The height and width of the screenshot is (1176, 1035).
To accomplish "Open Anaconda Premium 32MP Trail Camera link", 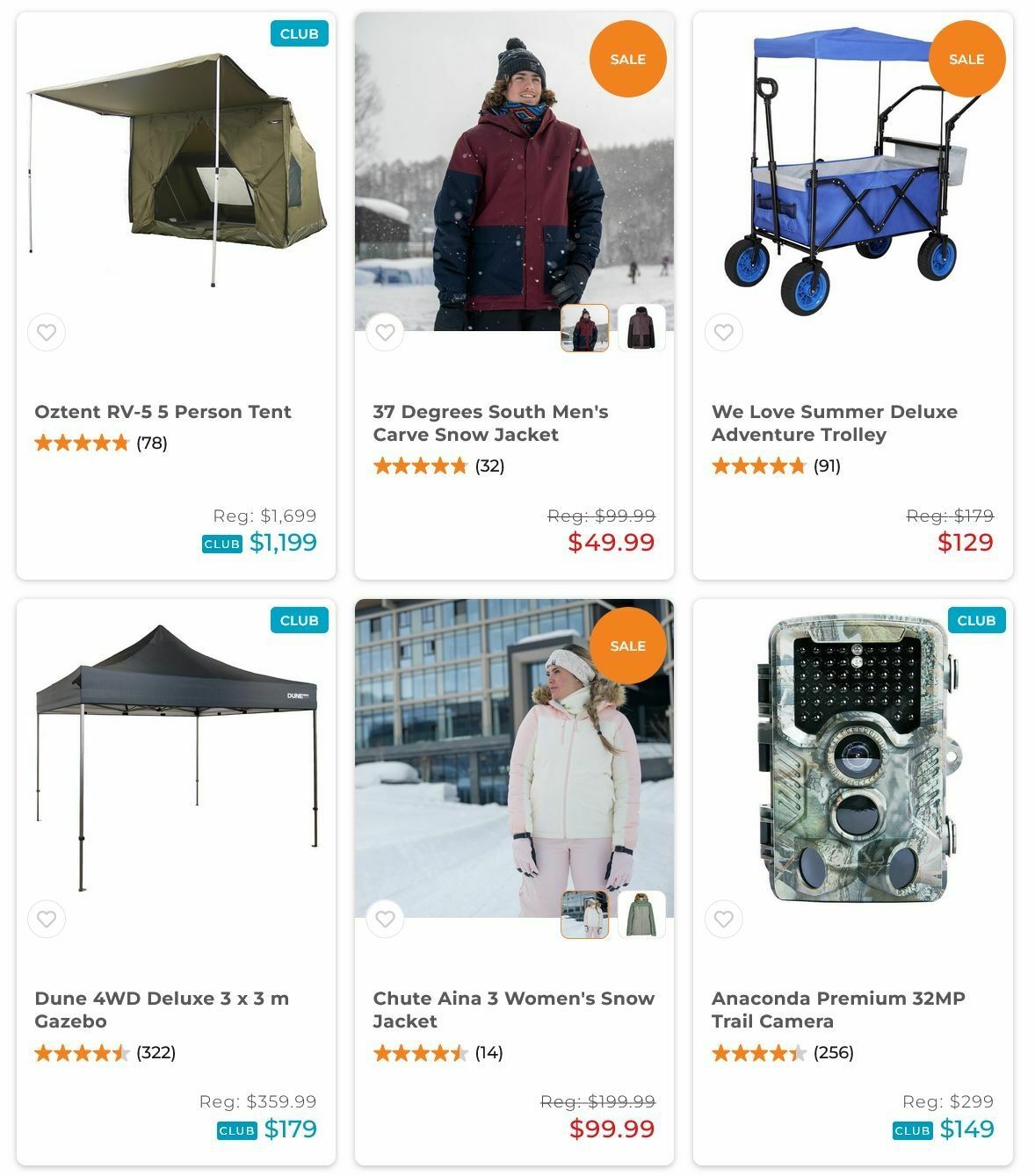I will point(838,1010).
